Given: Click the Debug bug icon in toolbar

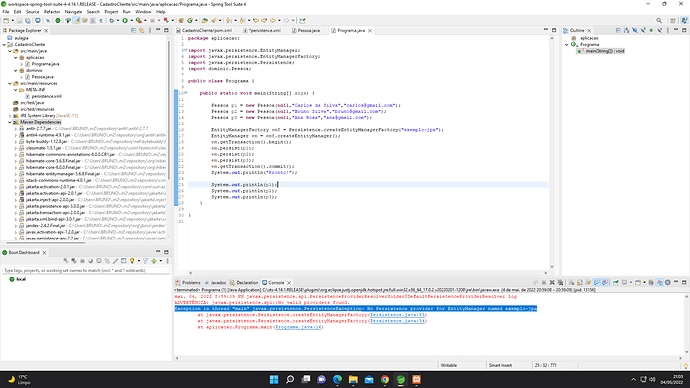Looking at the screenshot, I should [x=111, y=20].
